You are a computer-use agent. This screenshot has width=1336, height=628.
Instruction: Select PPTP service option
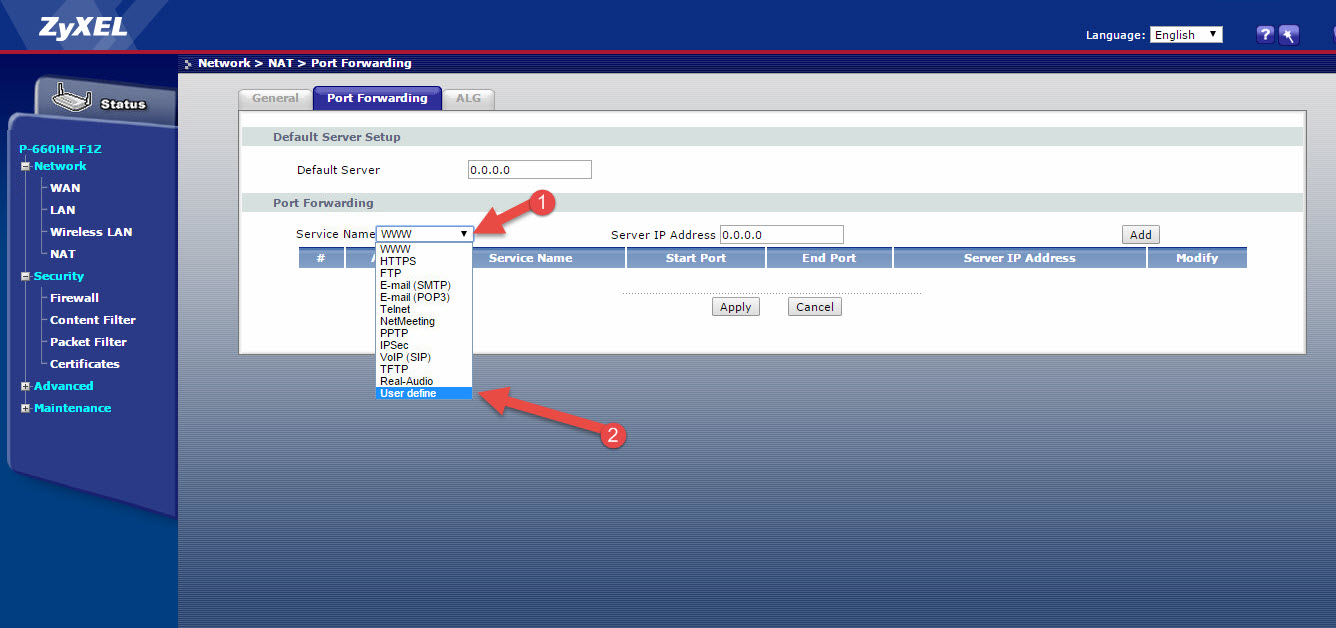[423, 333]
